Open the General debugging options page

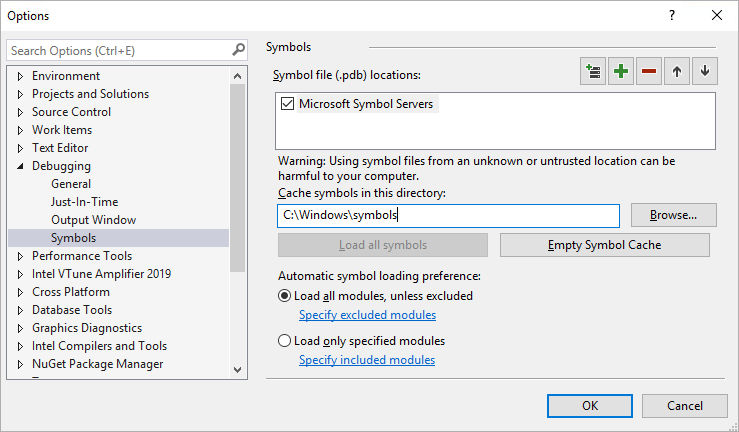[x=71, y=184]
